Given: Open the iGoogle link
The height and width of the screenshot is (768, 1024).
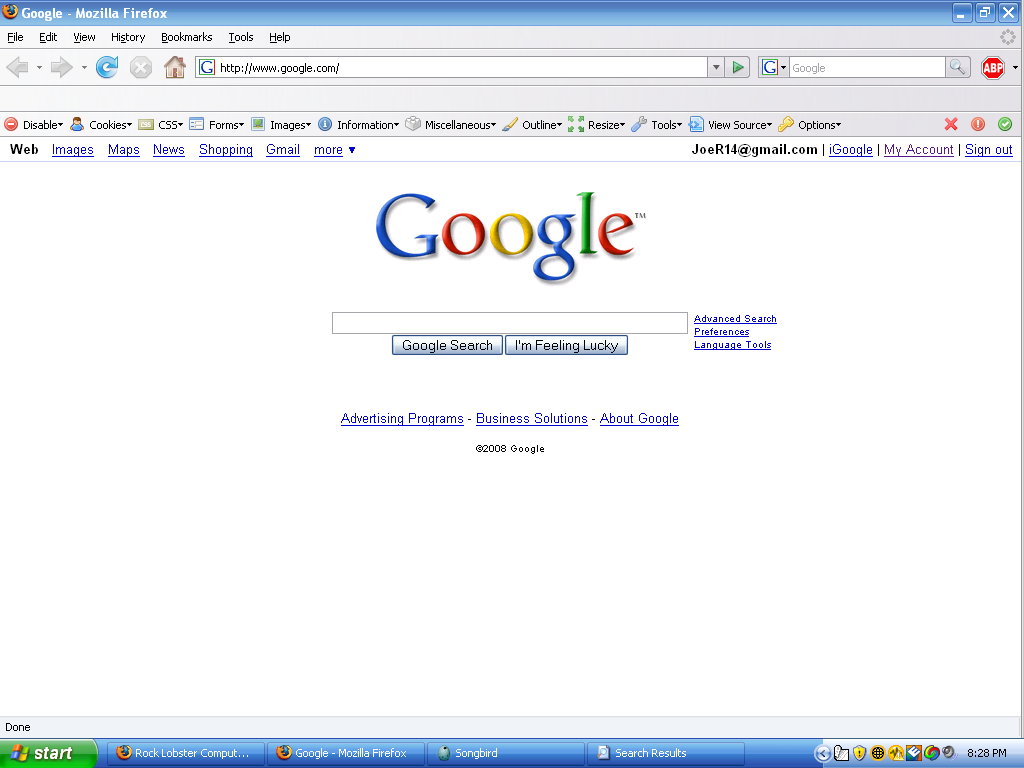Looking at the screenshot, I should click(x=850, y=150).
